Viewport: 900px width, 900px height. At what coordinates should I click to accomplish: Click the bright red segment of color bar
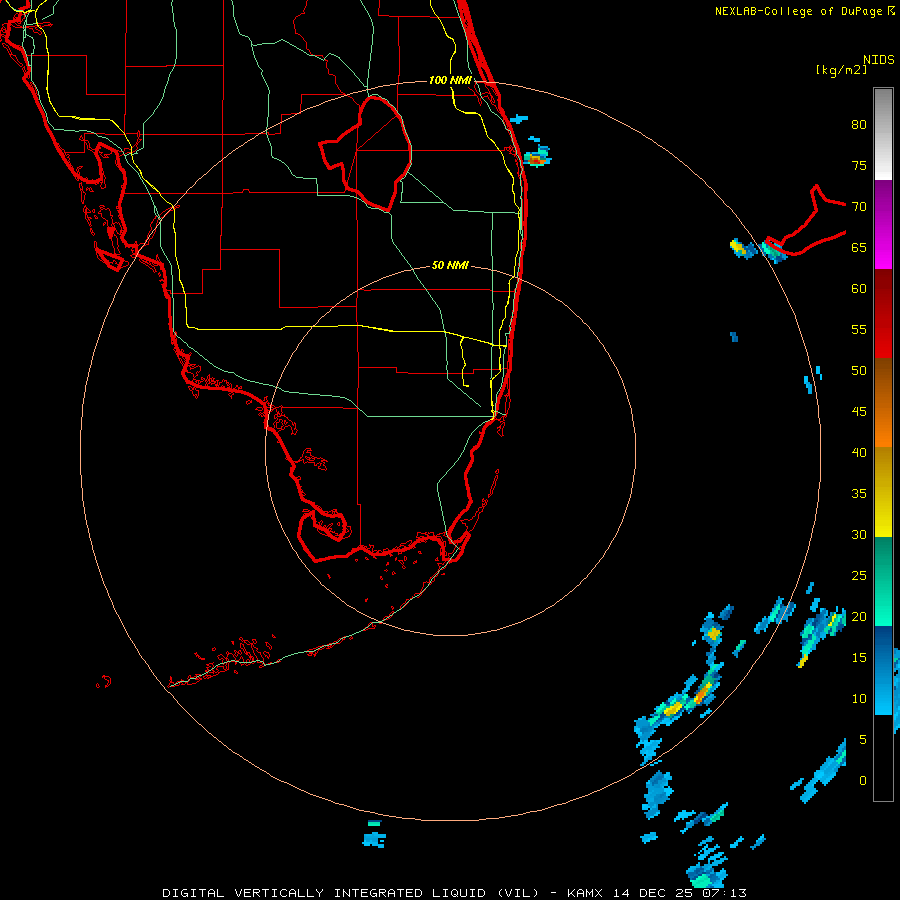(883, 313)
